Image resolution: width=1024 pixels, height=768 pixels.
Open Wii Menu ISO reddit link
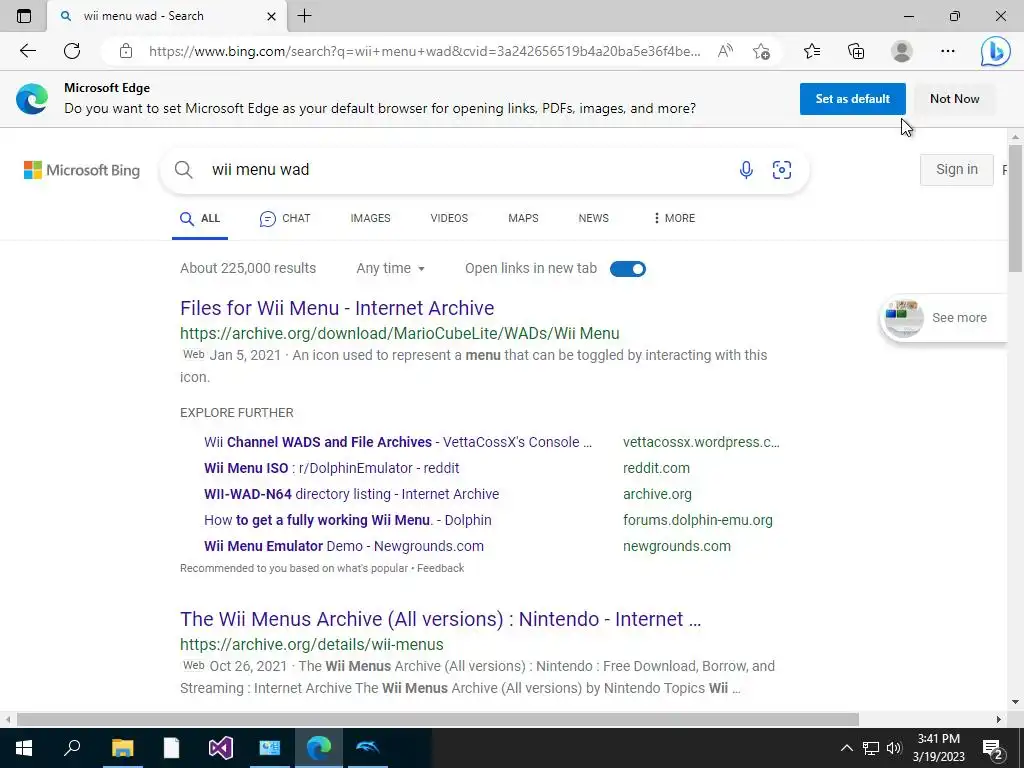[x=331, y=468]
